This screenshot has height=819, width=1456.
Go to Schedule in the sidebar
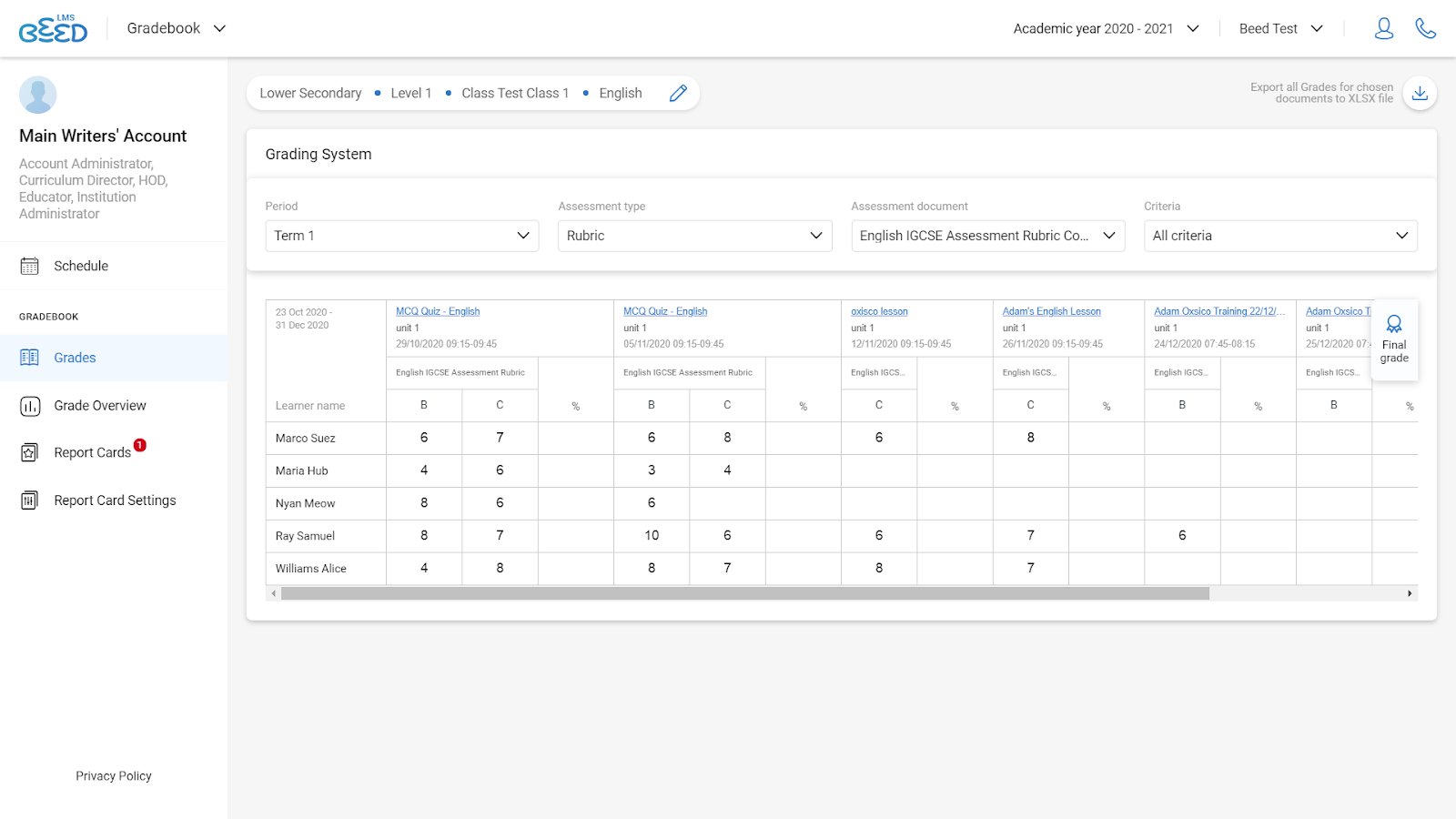(x=81, y=267)
